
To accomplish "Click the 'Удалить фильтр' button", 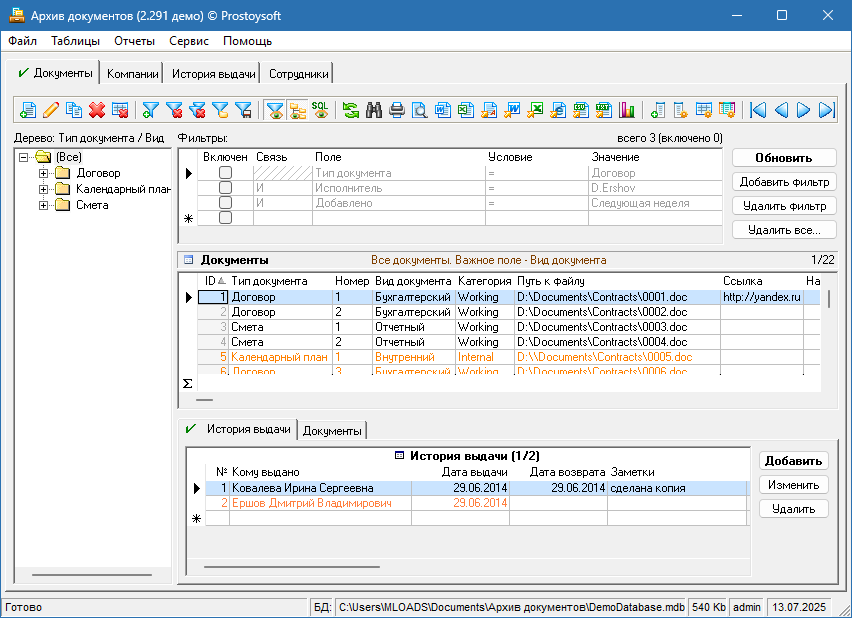I will pyautogui.click(x=784, y=205).
